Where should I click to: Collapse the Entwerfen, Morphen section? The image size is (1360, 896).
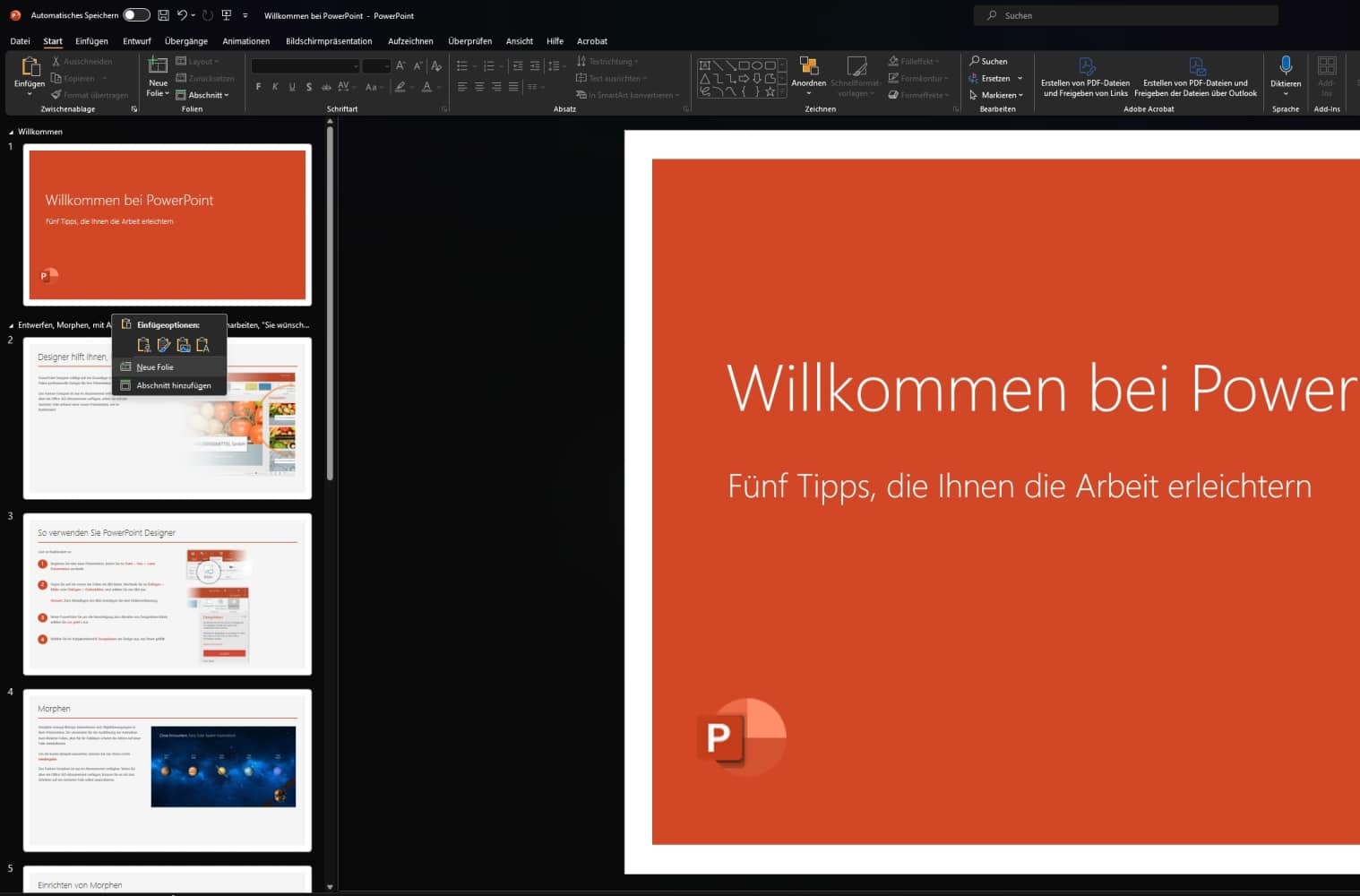coord(11,325)
